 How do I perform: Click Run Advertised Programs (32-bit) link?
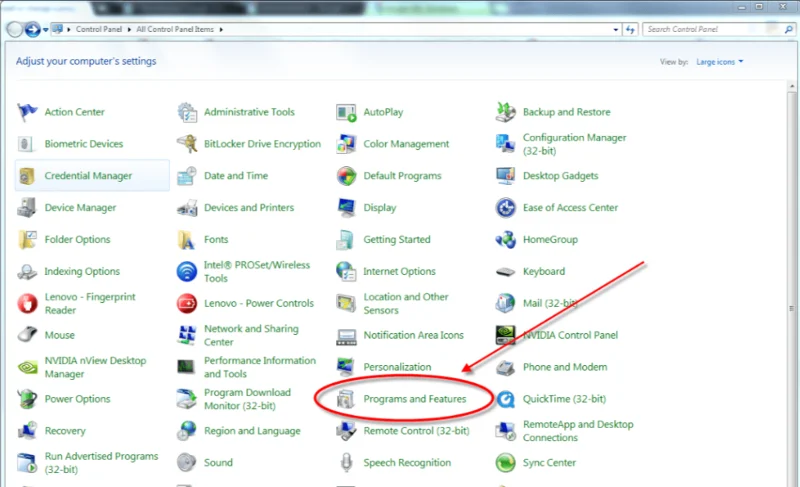[101, 463]
